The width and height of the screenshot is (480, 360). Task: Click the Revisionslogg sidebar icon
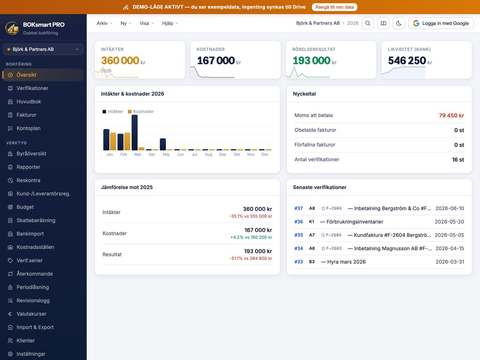coord(10,300)
